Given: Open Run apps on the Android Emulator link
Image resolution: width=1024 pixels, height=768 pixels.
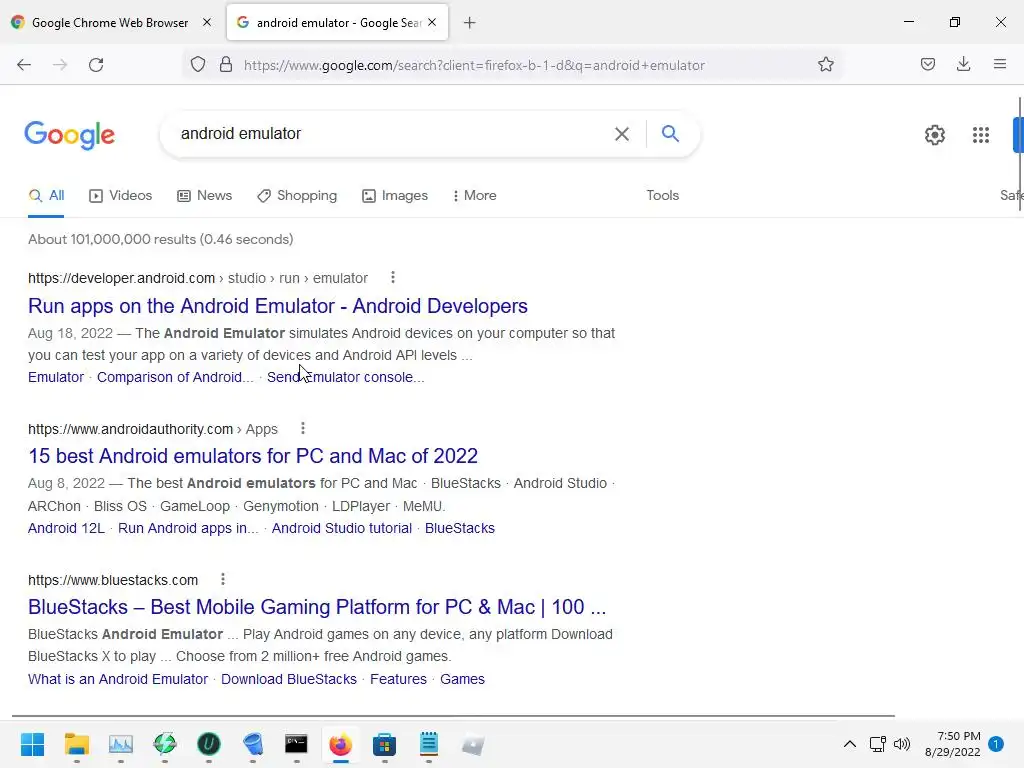Looking at the screenshot, I should [278, 306].
